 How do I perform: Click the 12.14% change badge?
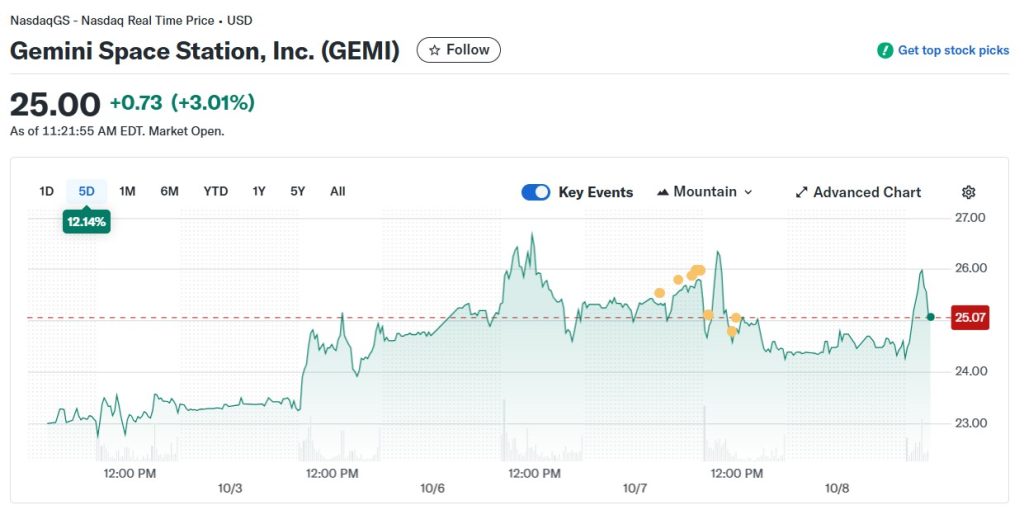pyautogui.click(x=86, y=221)
